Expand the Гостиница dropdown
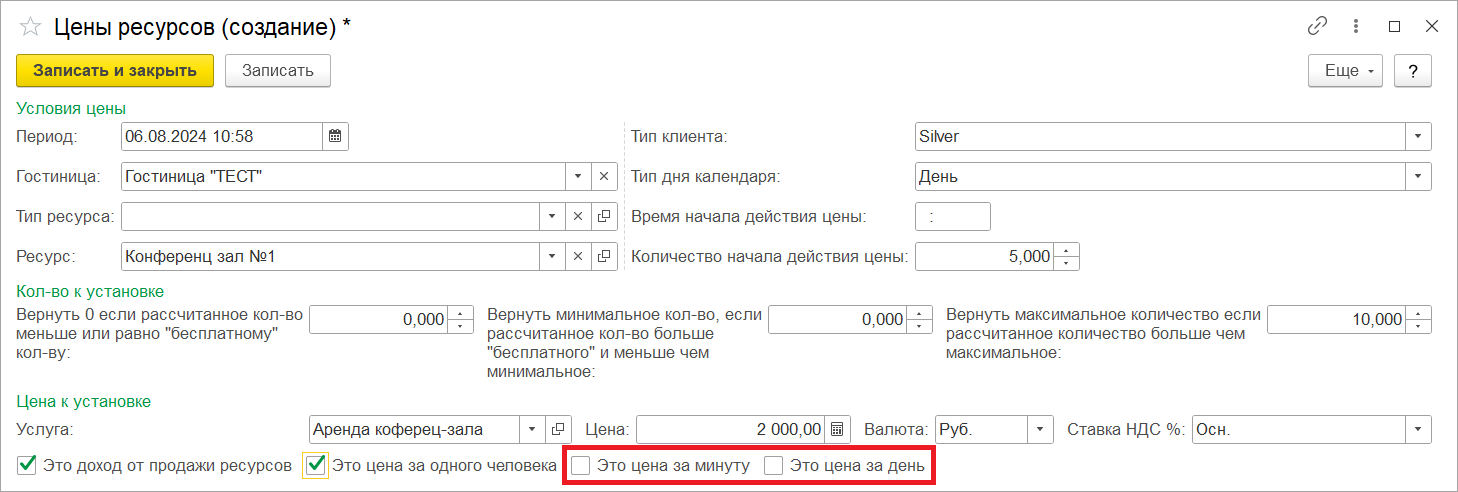Viewport: 1458px width, 492px height. pyautogui.click(x=578, y=176)
